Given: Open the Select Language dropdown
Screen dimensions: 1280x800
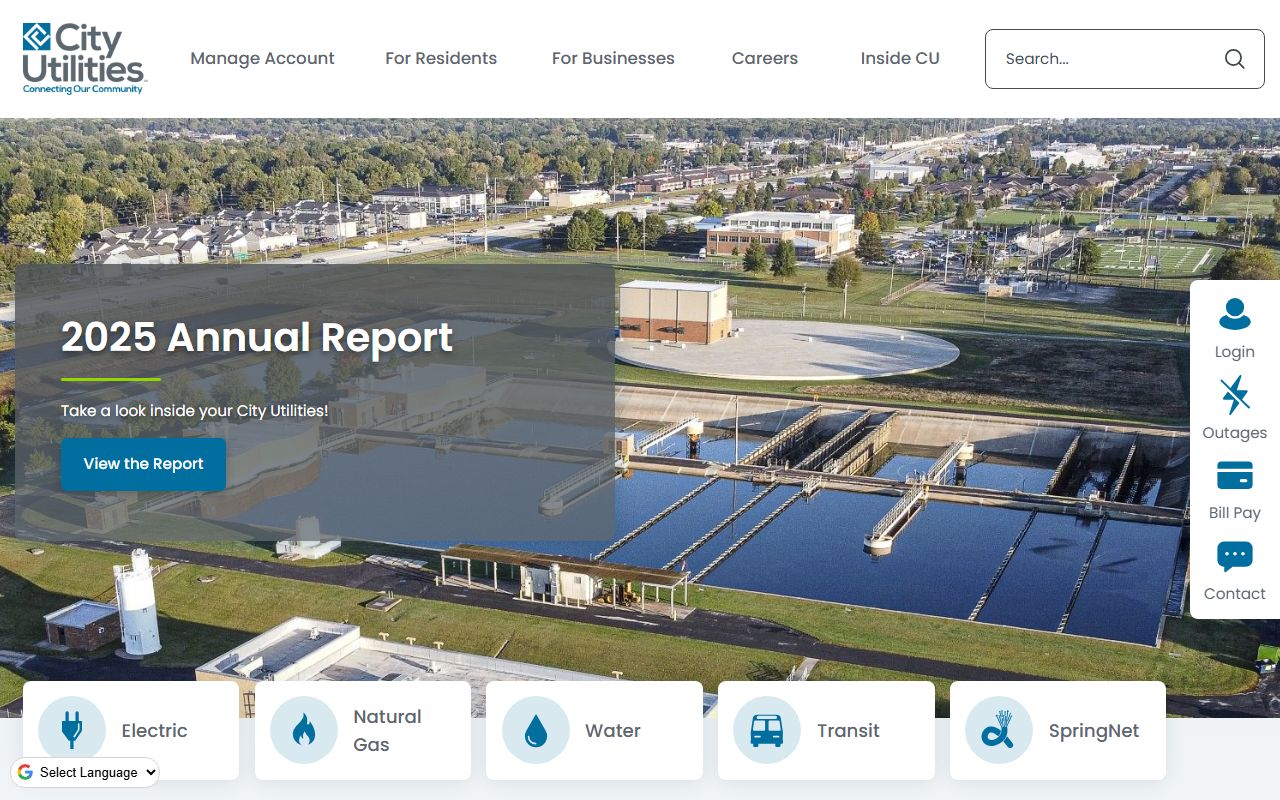Looking at the screenshot, I should [x=86, y=772].
